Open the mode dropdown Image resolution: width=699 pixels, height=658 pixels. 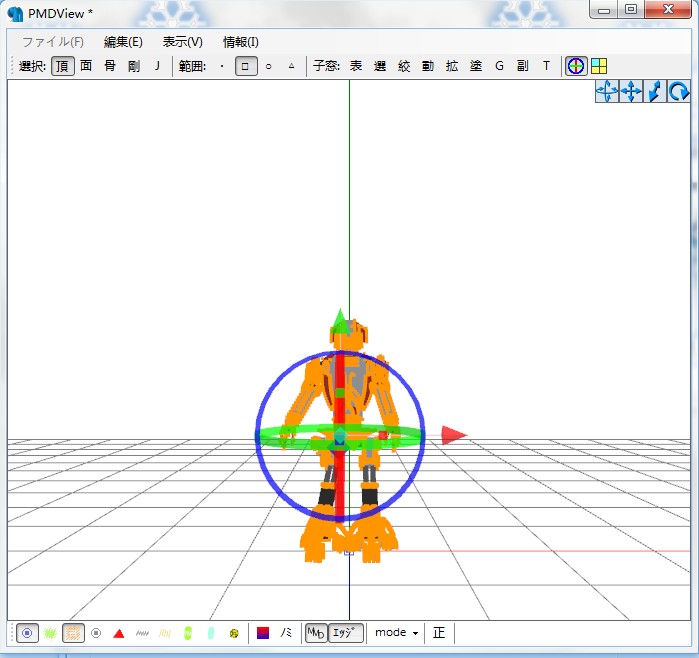click(396, 633)
